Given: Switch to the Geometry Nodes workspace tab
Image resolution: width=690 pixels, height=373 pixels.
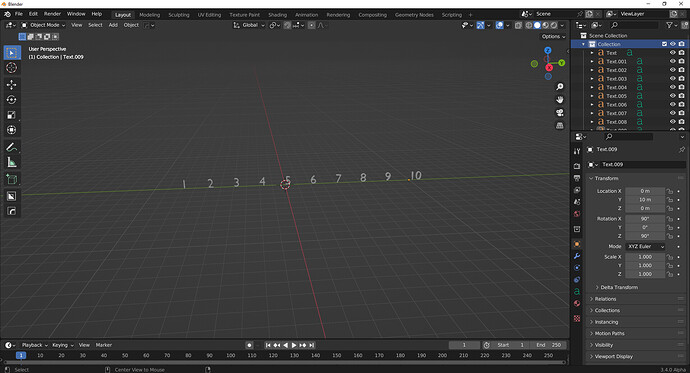Looking at the screenshot, I should (414, 15).
